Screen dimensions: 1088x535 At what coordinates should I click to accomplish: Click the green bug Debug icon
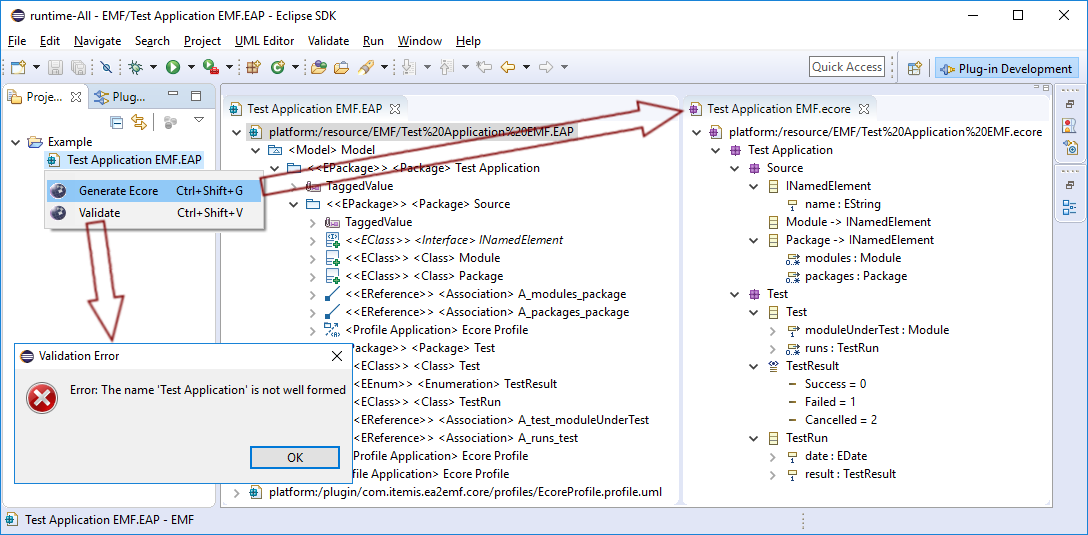pyautogui.click(x=135, y=67)
